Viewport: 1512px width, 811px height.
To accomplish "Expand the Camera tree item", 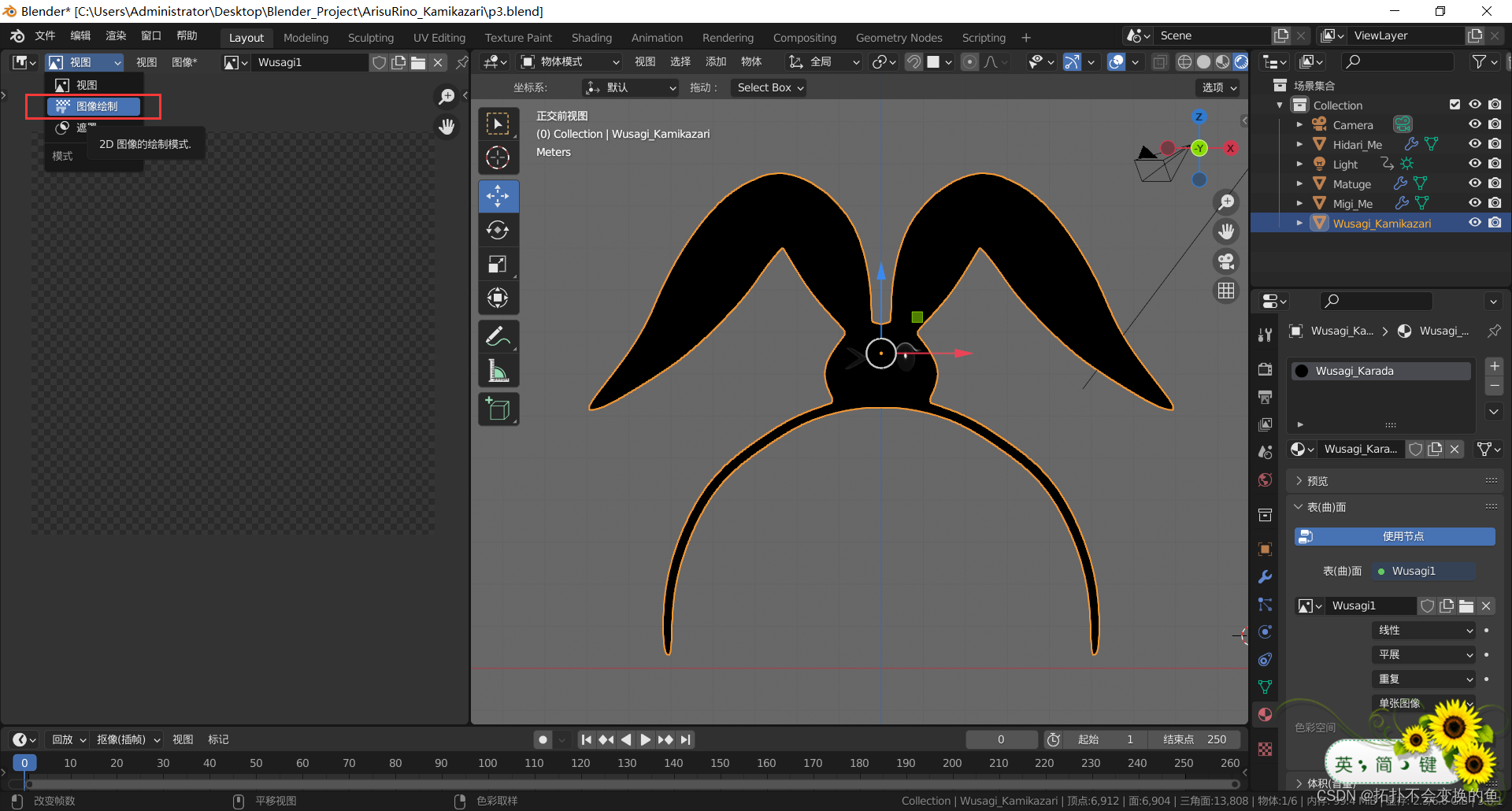I will [1299, 124].
